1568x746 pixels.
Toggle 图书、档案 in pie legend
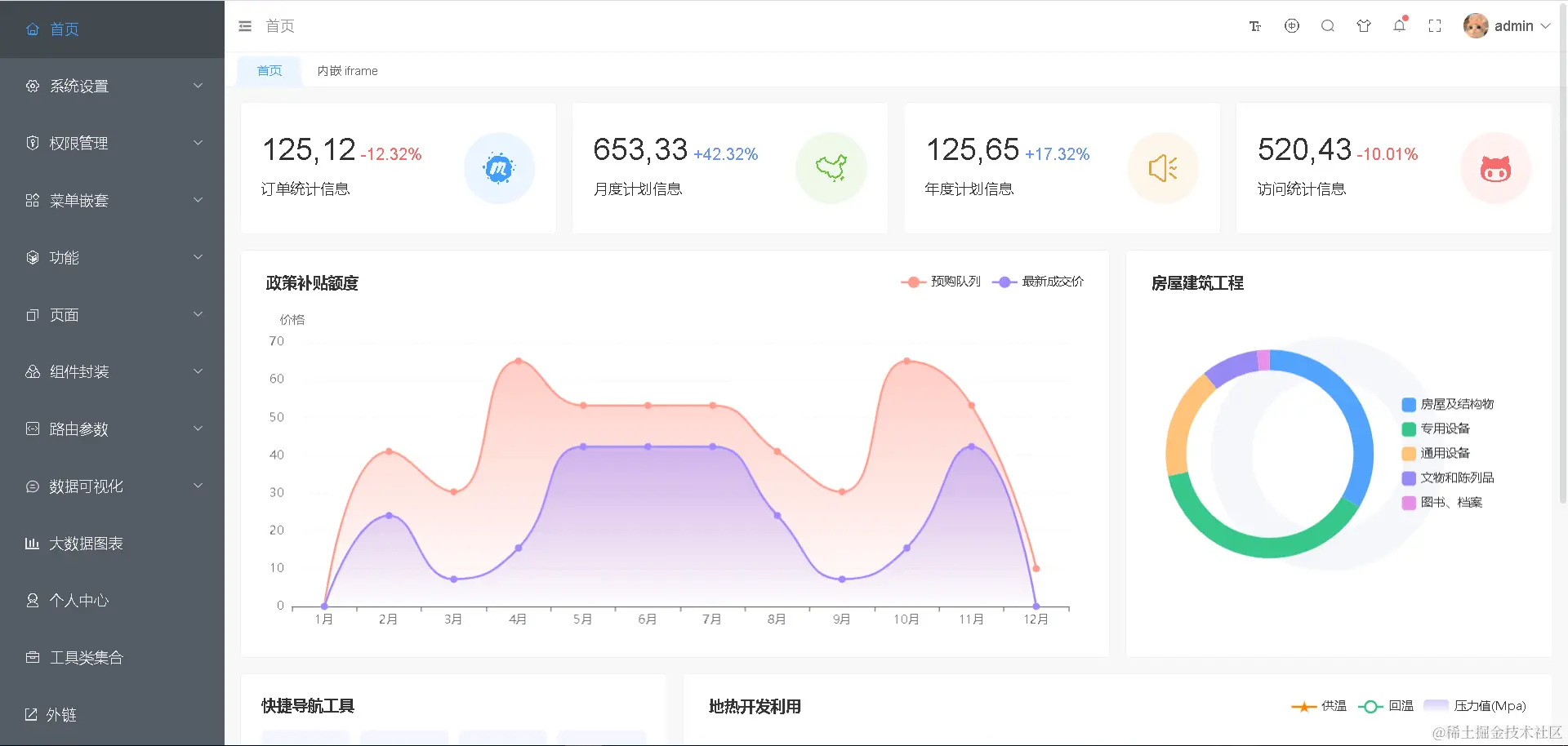click(1442, 502)
